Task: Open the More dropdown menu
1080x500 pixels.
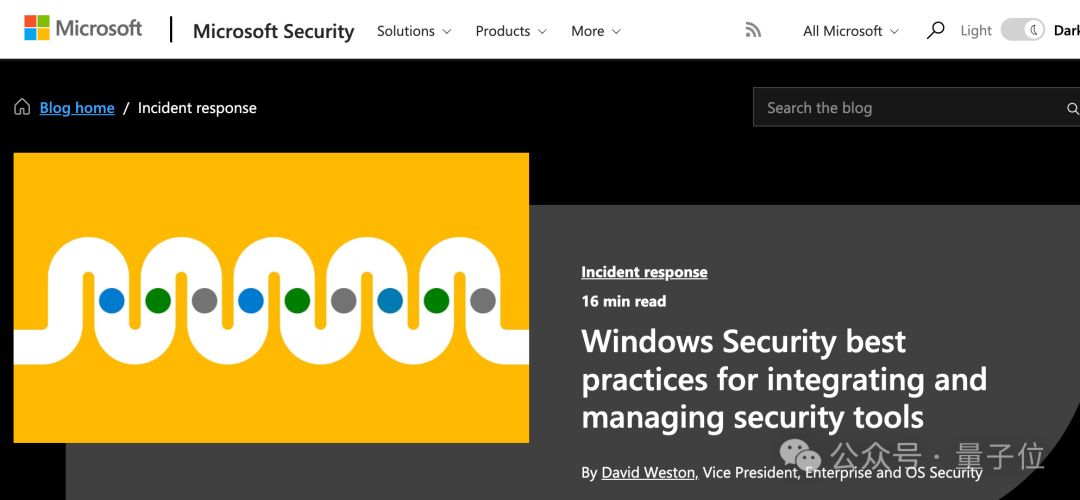Action: 596,31
